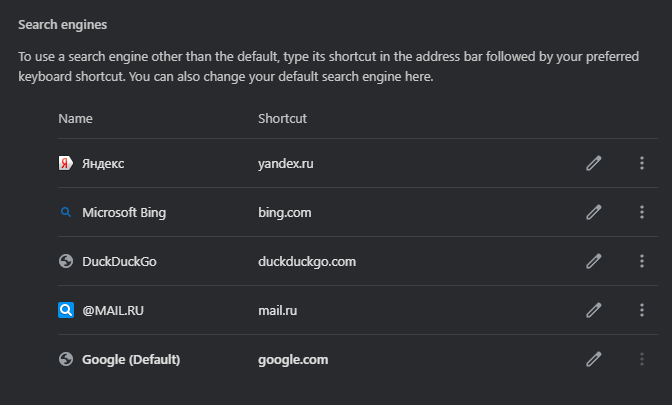Click the Google globe icon

[x=66, y=359]
